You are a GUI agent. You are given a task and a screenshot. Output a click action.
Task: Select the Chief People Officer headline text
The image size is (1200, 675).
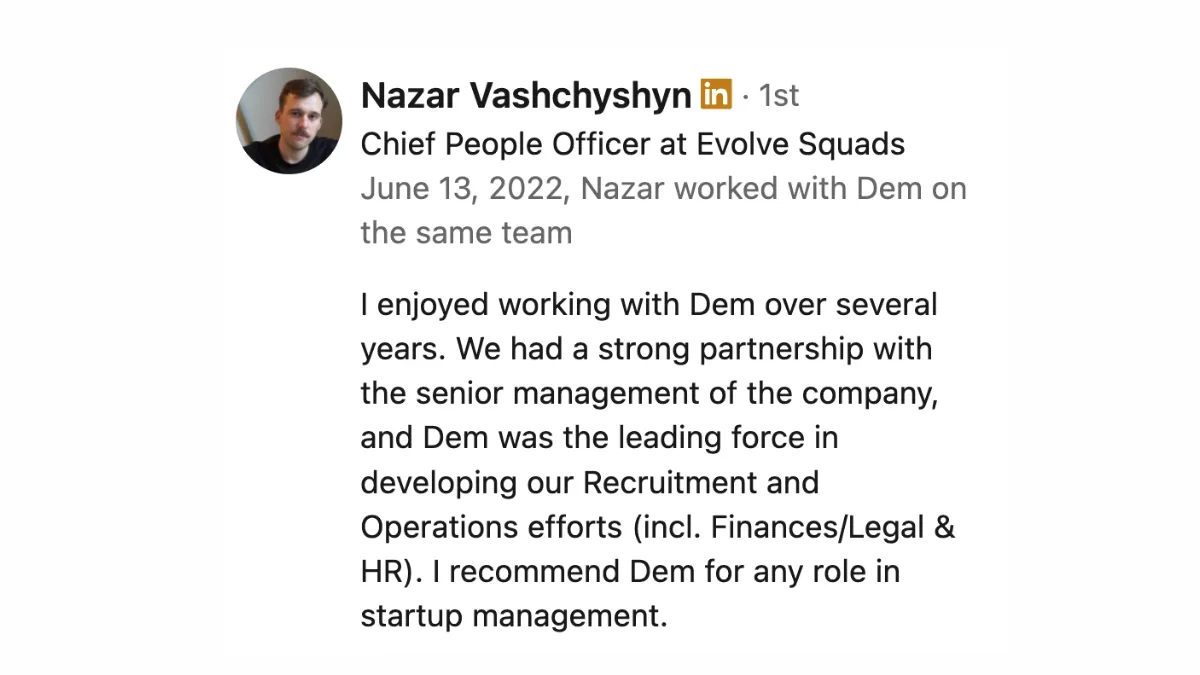point(633,144)
